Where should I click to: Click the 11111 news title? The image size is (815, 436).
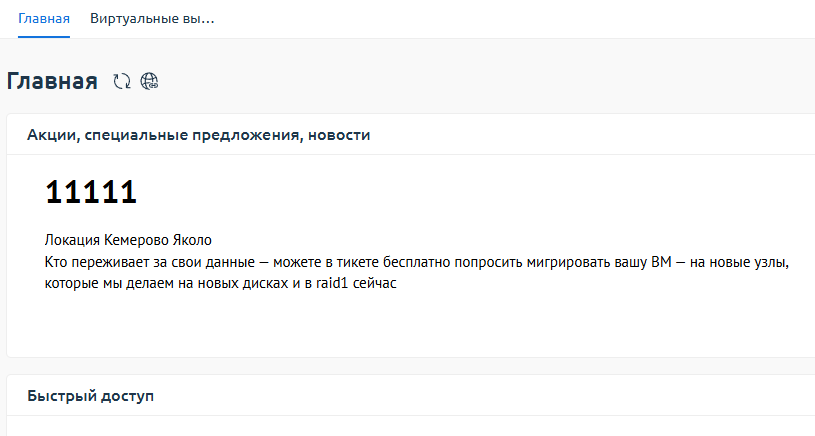point(91,192)
